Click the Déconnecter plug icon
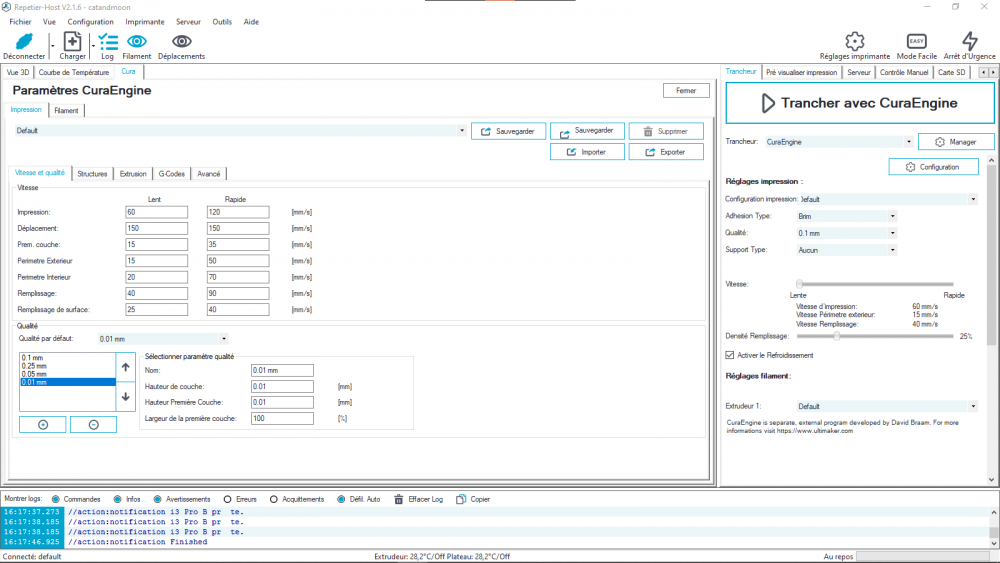Viewport: 1000px width, 563px height. (24, 41)
